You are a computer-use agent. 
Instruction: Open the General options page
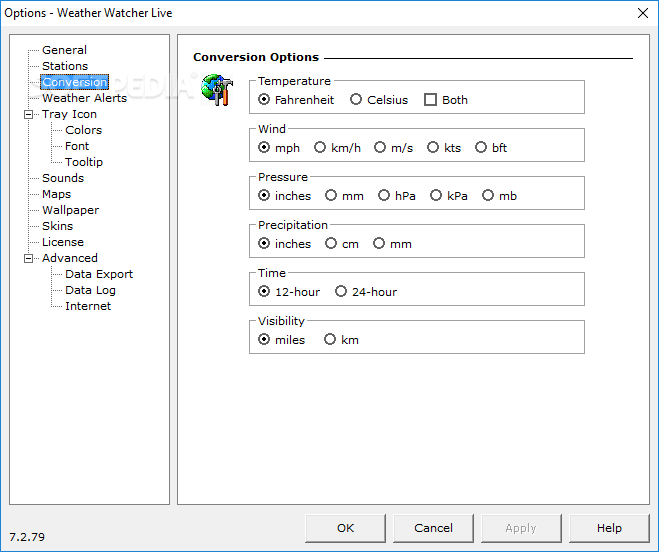point(64,50)
